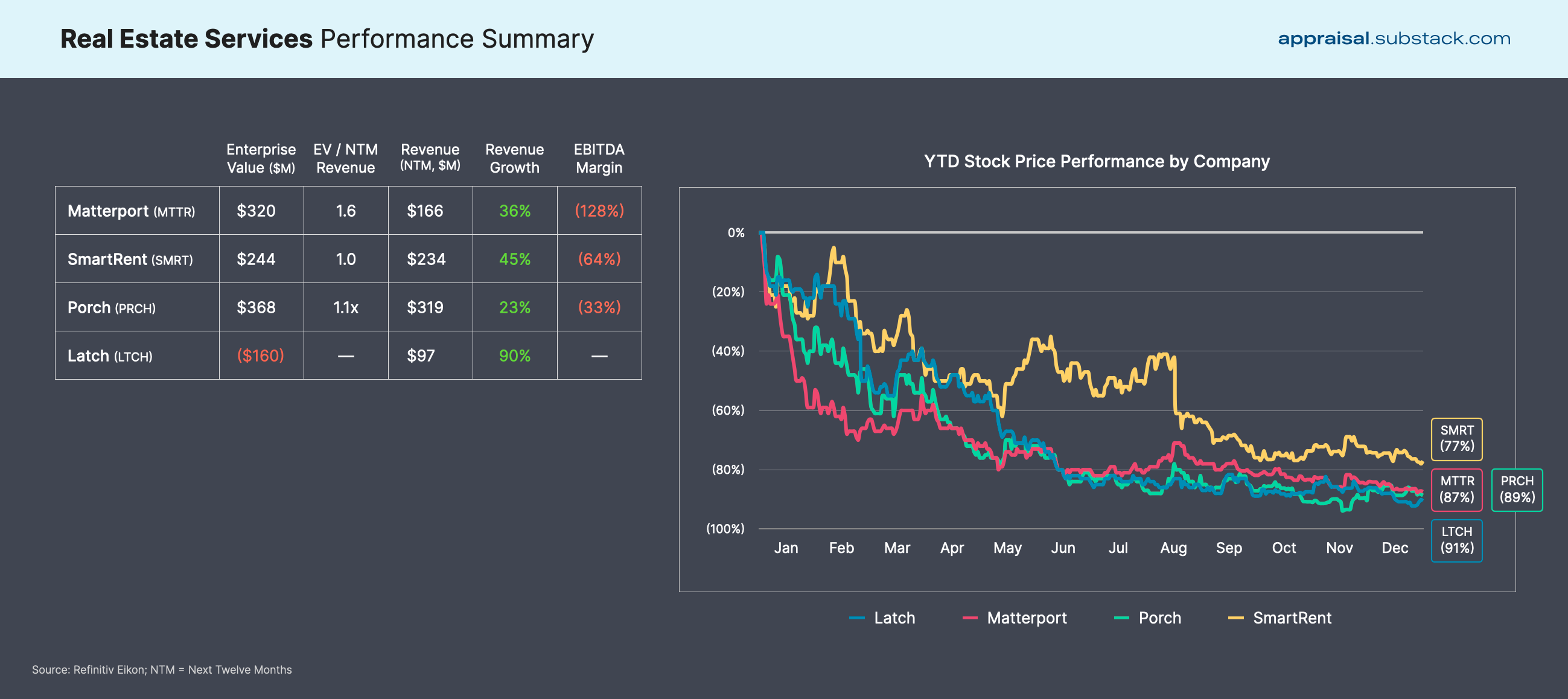The width and height of the screenshot is (1568, 699).
Task: Click the Matterport legend label
Action: tap(1027, 618)
